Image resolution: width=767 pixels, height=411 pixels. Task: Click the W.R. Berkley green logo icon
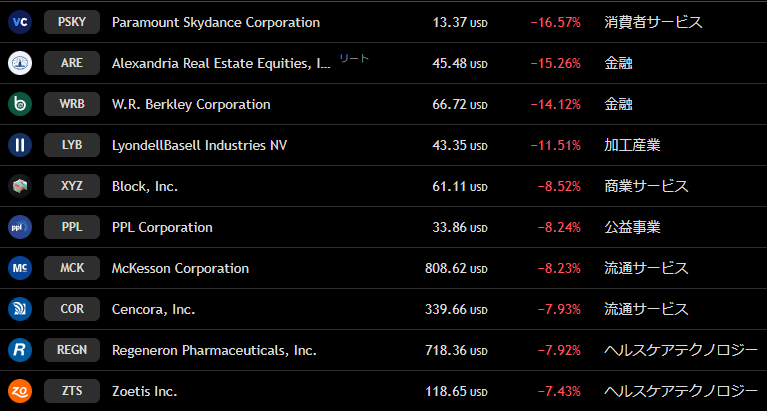(20, 104)
